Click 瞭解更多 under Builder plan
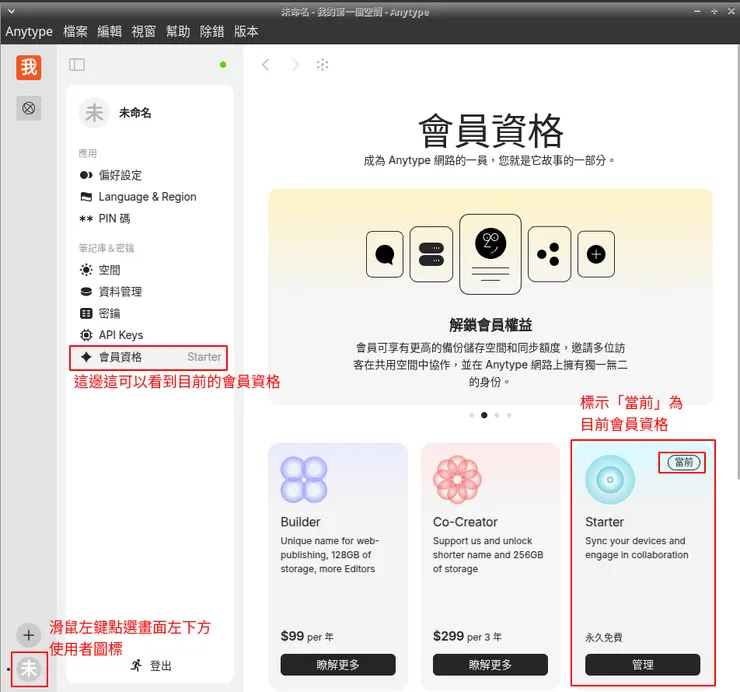740x692 pixels. (338, 665)
